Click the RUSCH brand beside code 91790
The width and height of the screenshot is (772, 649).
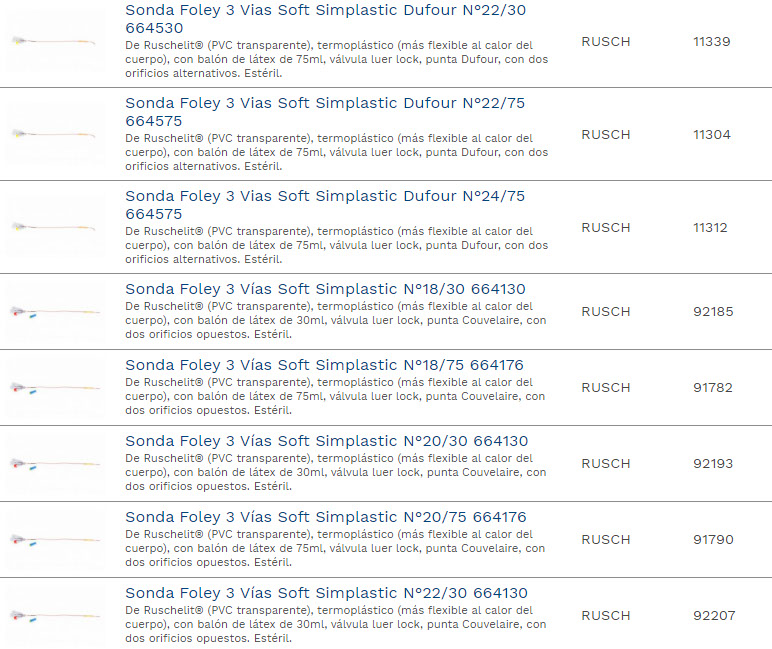tap(606, 539)
